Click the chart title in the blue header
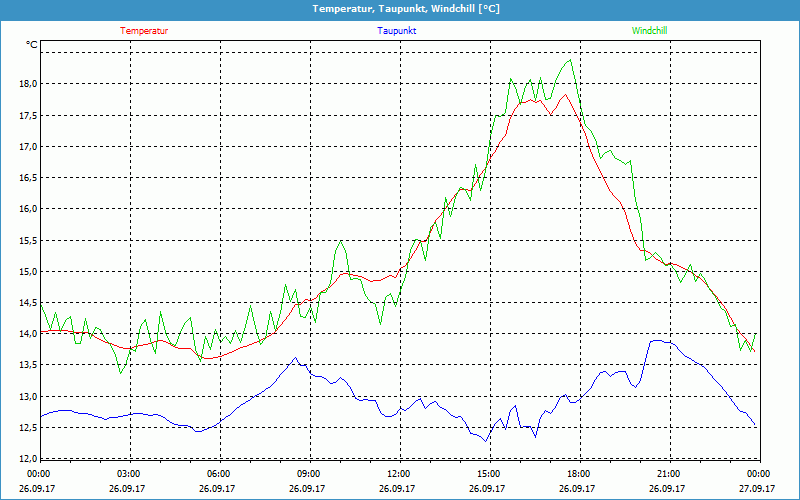Image resolution: width=800 pixels, height=500 pixels. tap(400, 9)
